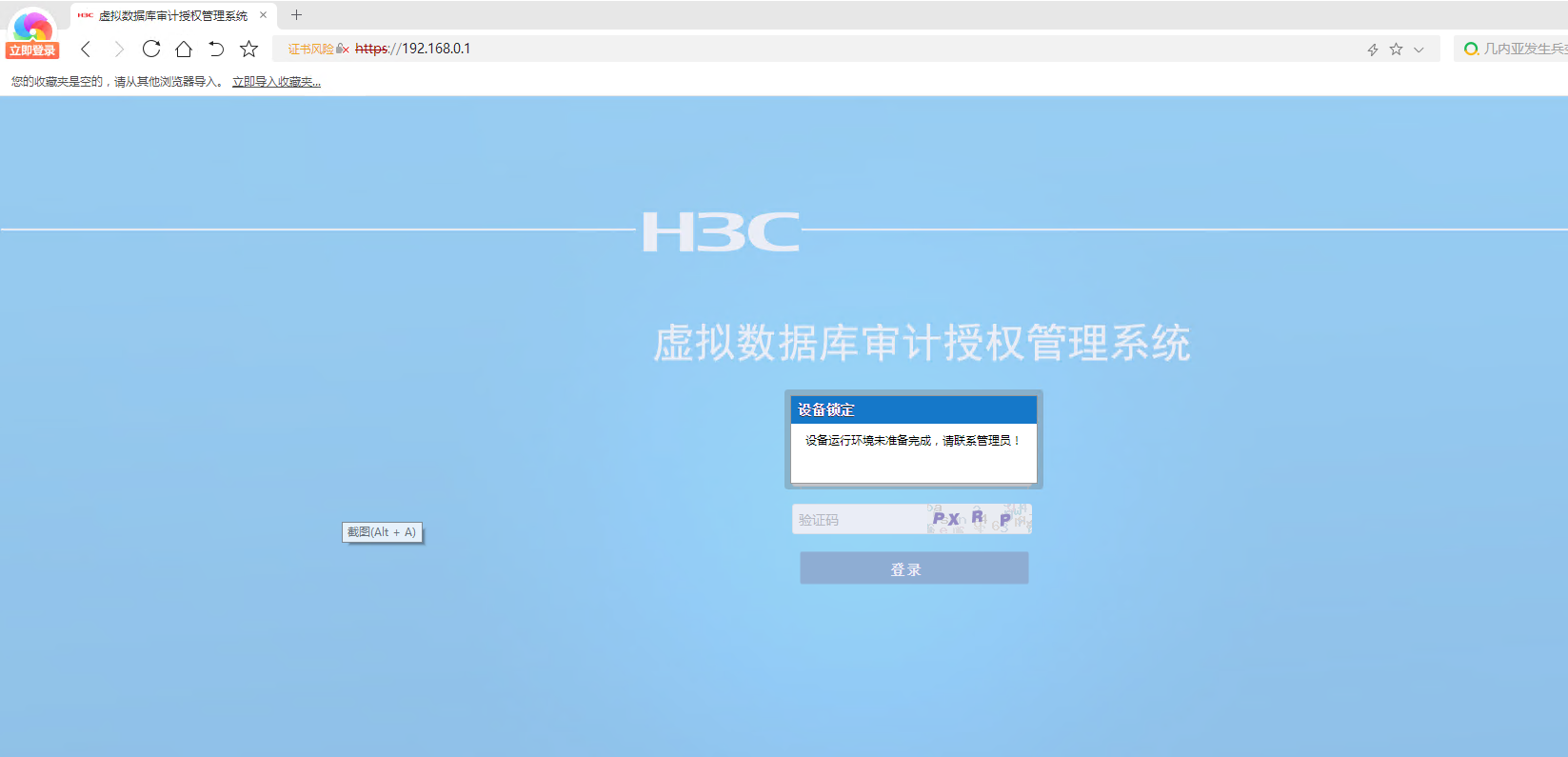
Task: Expand the address bar dropdown chevron
Action: pyautogui.click(x=1419, y=50)
